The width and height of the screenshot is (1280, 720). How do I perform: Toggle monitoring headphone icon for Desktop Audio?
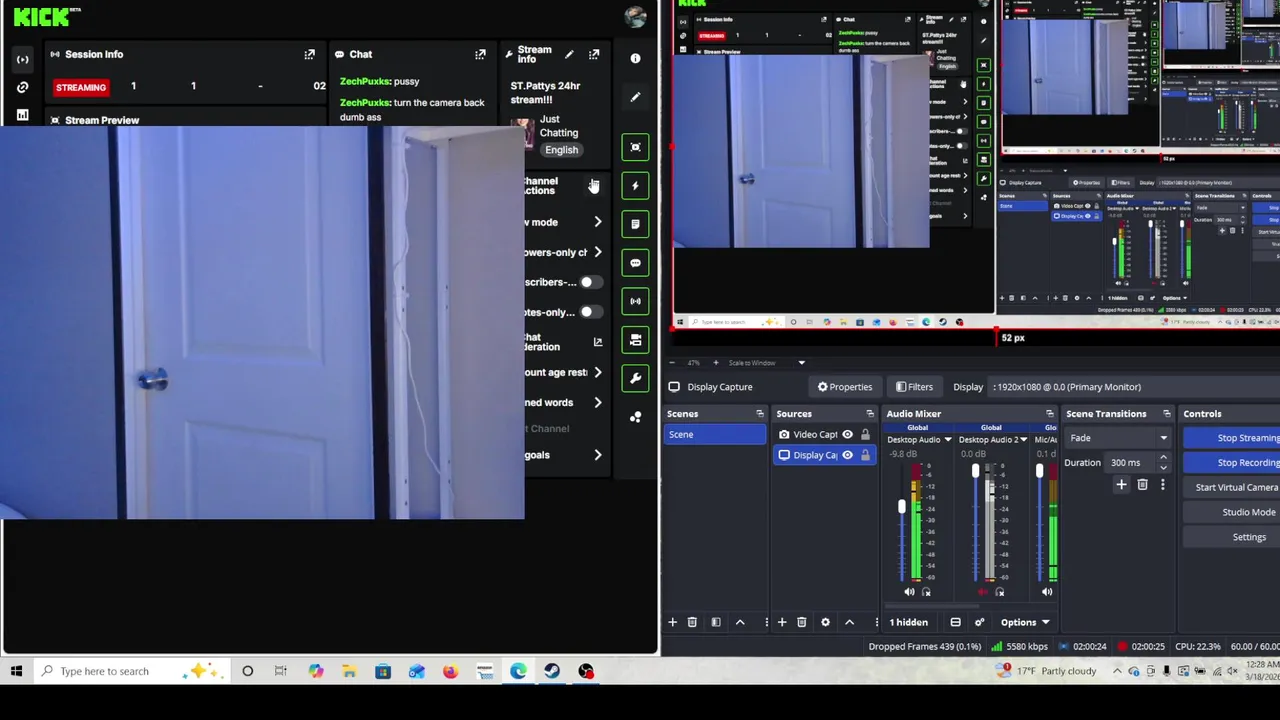coord(926,592)
